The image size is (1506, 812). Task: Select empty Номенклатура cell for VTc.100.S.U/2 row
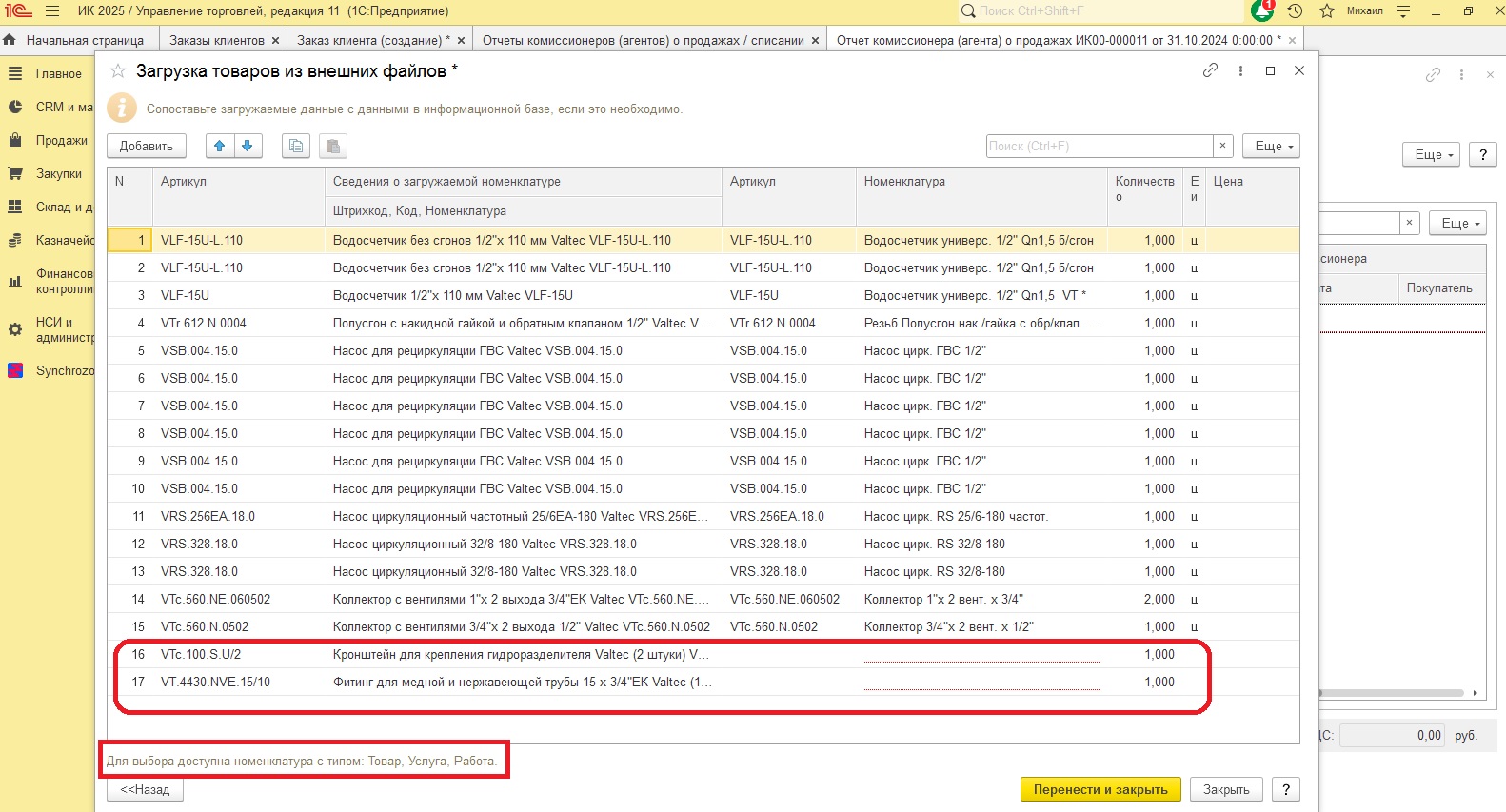pyautogui.click(x=981, y=654)
